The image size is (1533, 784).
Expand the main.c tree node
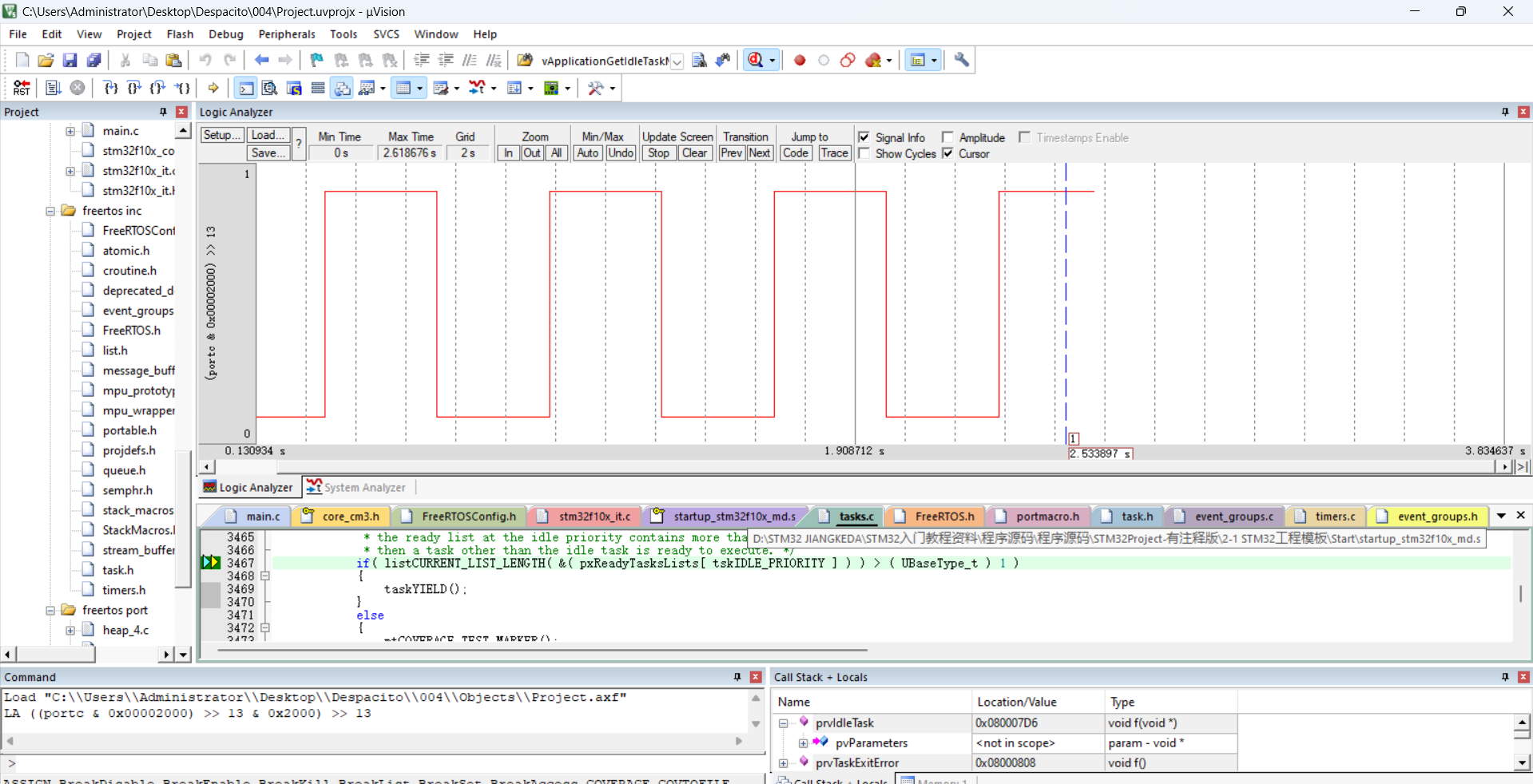coord(70,131)
